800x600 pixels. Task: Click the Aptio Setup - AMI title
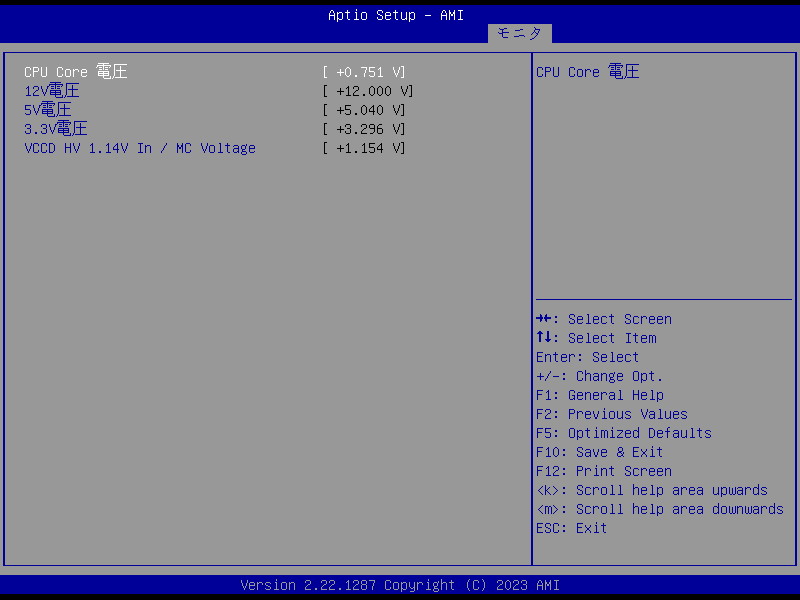coord(396,15)
